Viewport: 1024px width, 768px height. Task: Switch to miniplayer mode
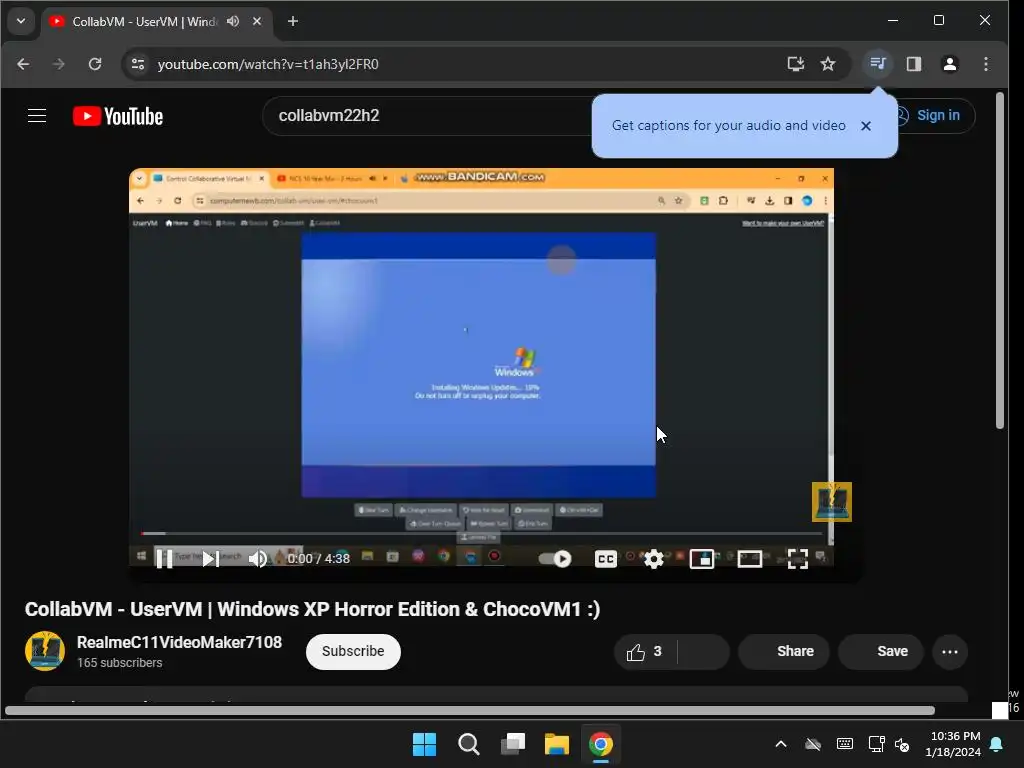(x=701, y=558)
